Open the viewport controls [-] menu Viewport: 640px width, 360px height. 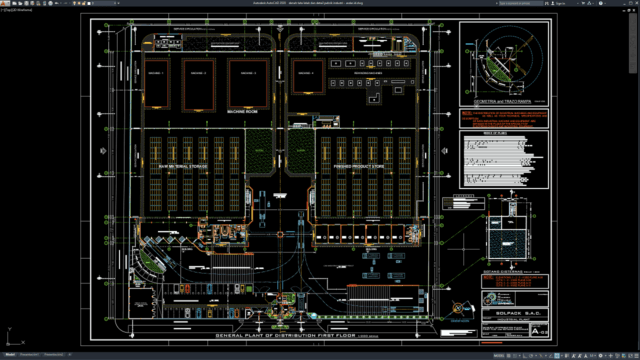(3, 10)
